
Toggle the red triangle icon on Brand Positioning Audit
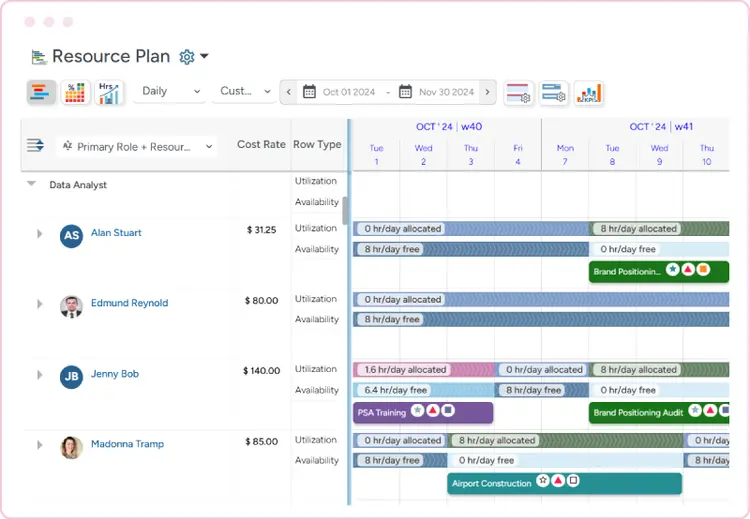tap(710, 410)
